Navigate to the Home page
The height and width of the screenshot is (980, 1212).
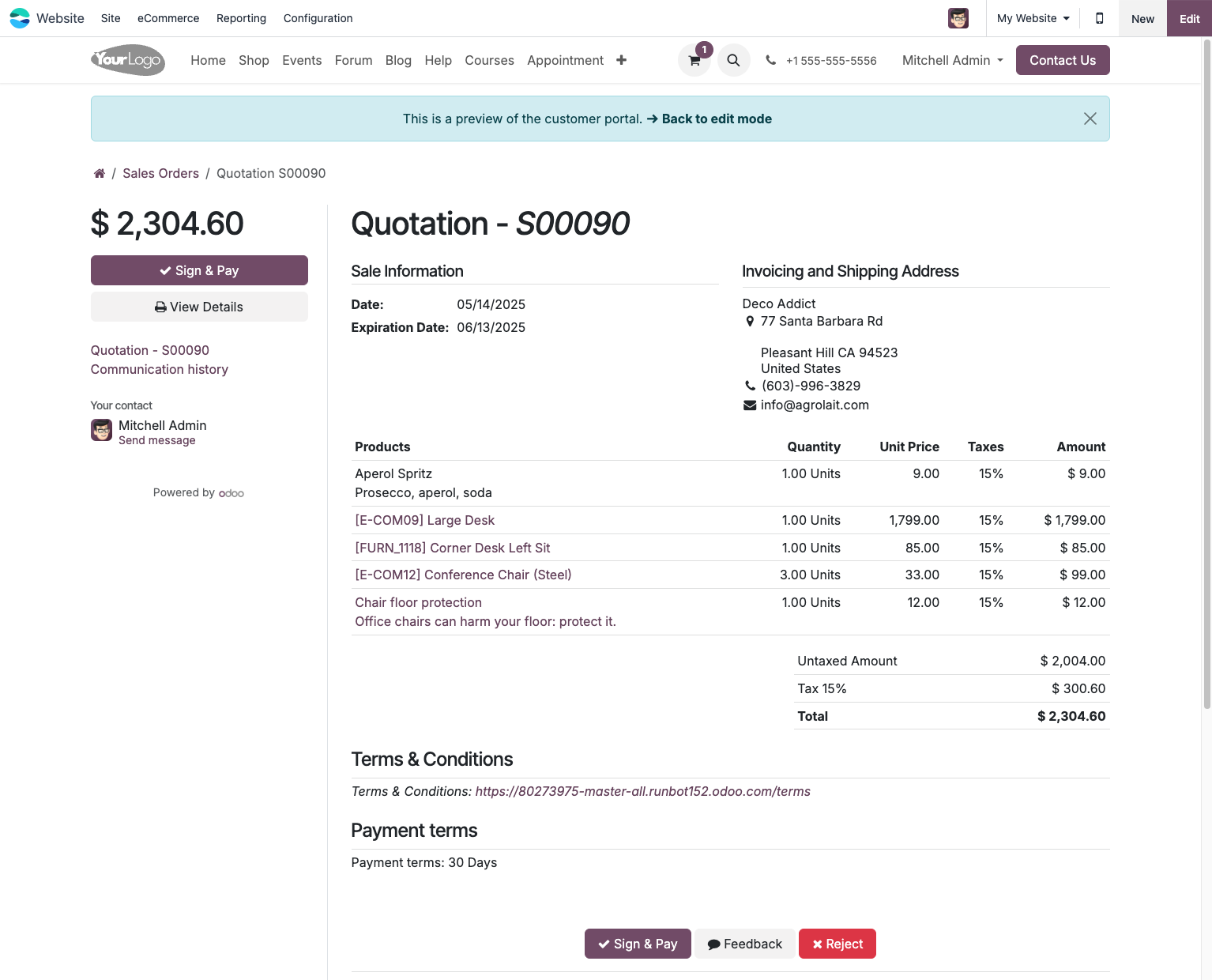[209, 60]
